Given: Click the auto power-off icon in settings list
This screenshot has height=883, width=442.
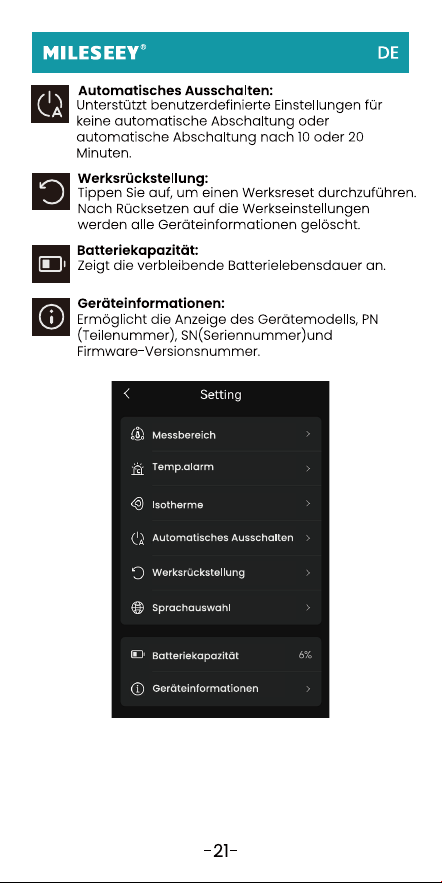Looking at the screenshot, I should pyautogui.click(x=137, y=538).
